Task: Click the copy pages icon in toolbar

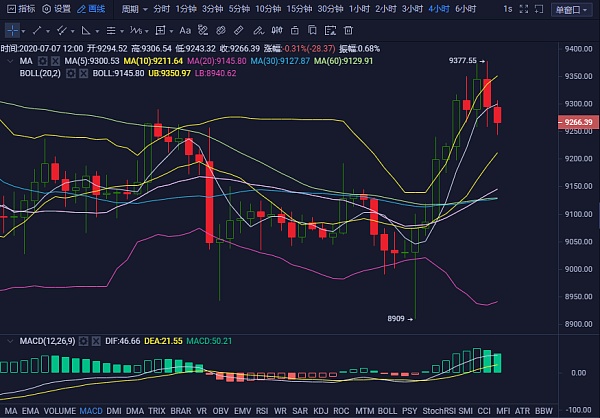Action: click(312, 30)
